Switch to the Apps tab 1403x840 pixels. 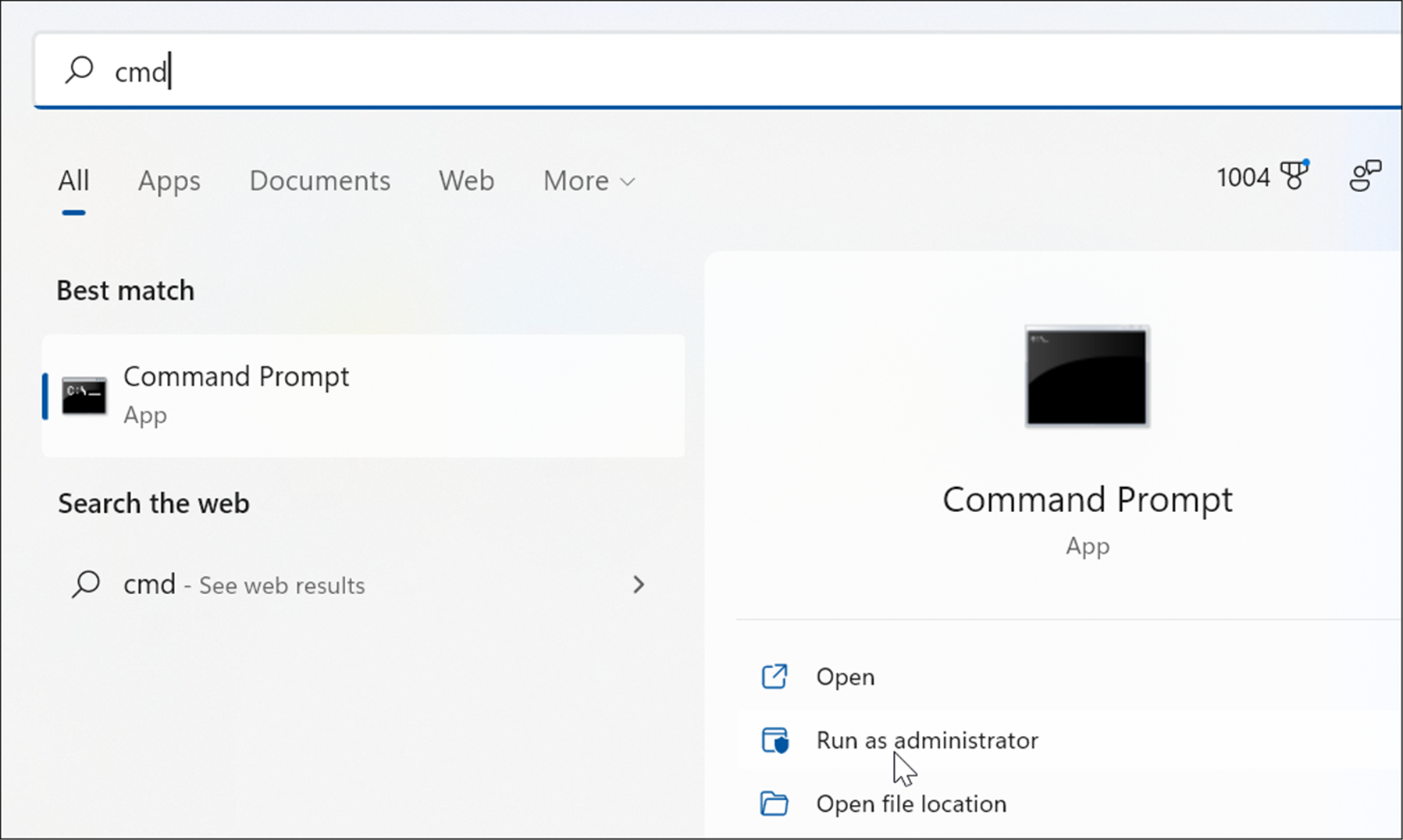tap(169, 181)
